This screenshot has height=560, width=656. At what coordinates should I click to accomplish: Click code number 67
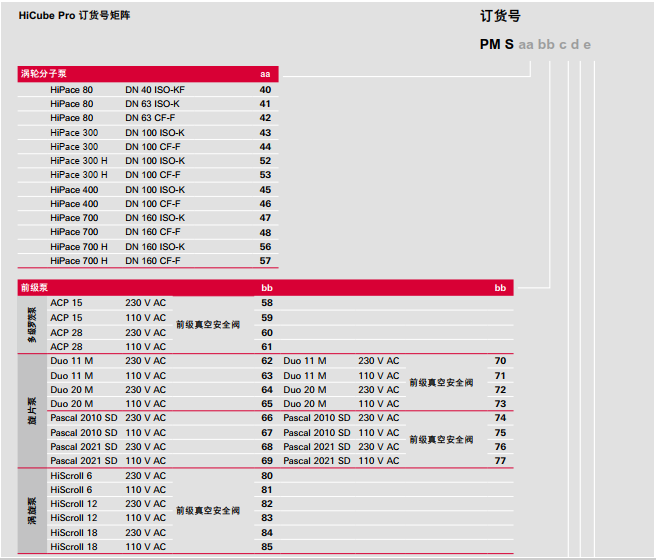click(267, 433)
